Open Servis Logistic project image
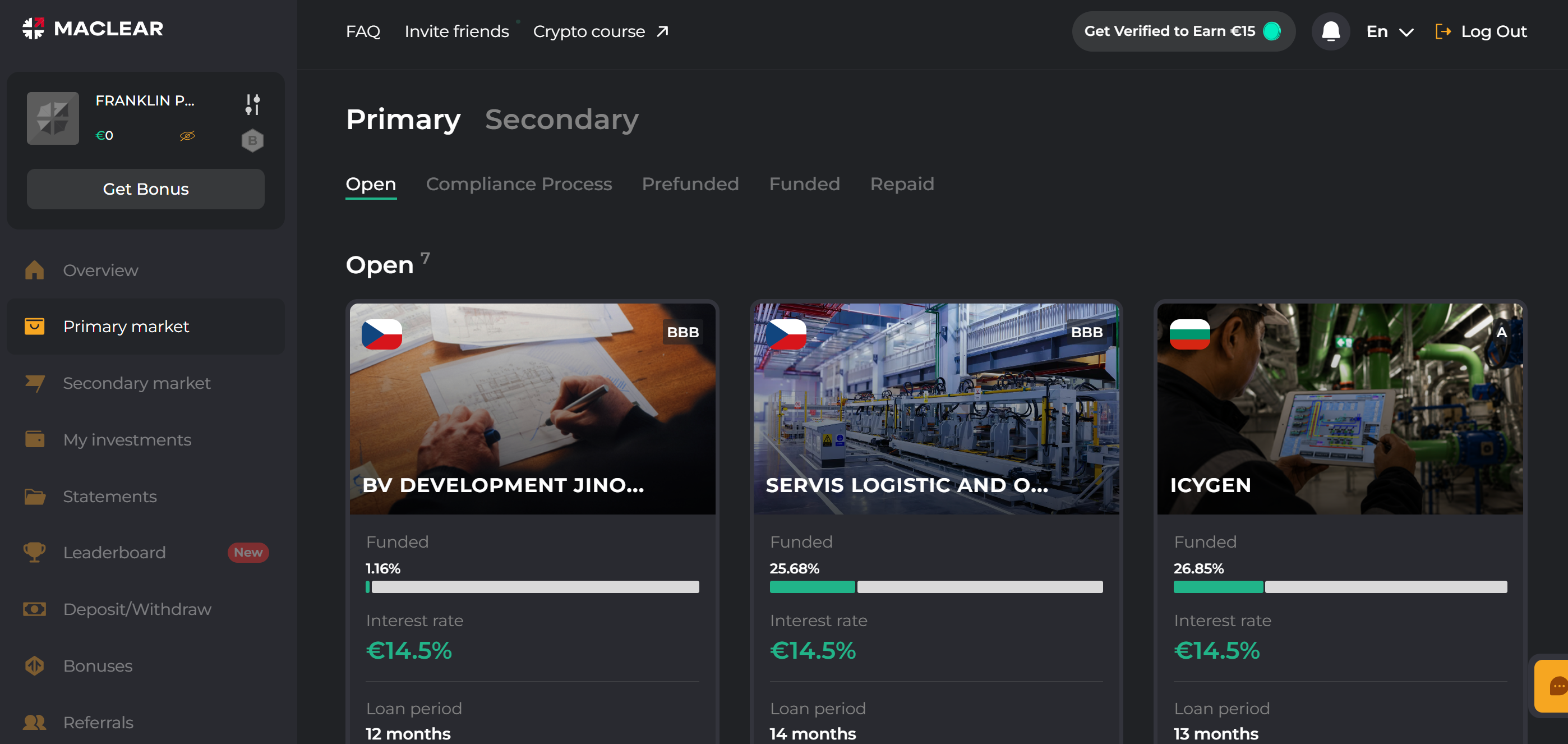 pos(936,409)
